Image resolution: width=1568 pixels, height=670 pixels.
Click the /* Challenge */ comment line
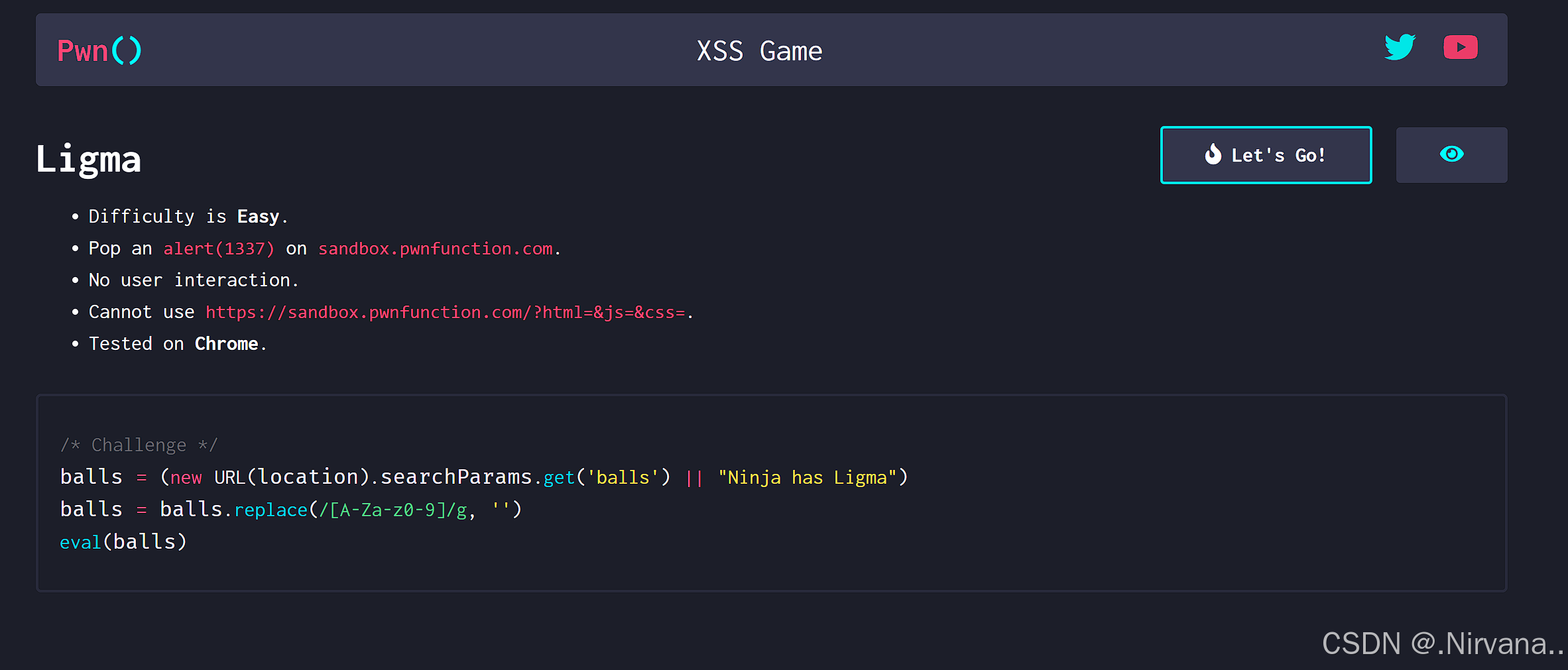[139, 445]
